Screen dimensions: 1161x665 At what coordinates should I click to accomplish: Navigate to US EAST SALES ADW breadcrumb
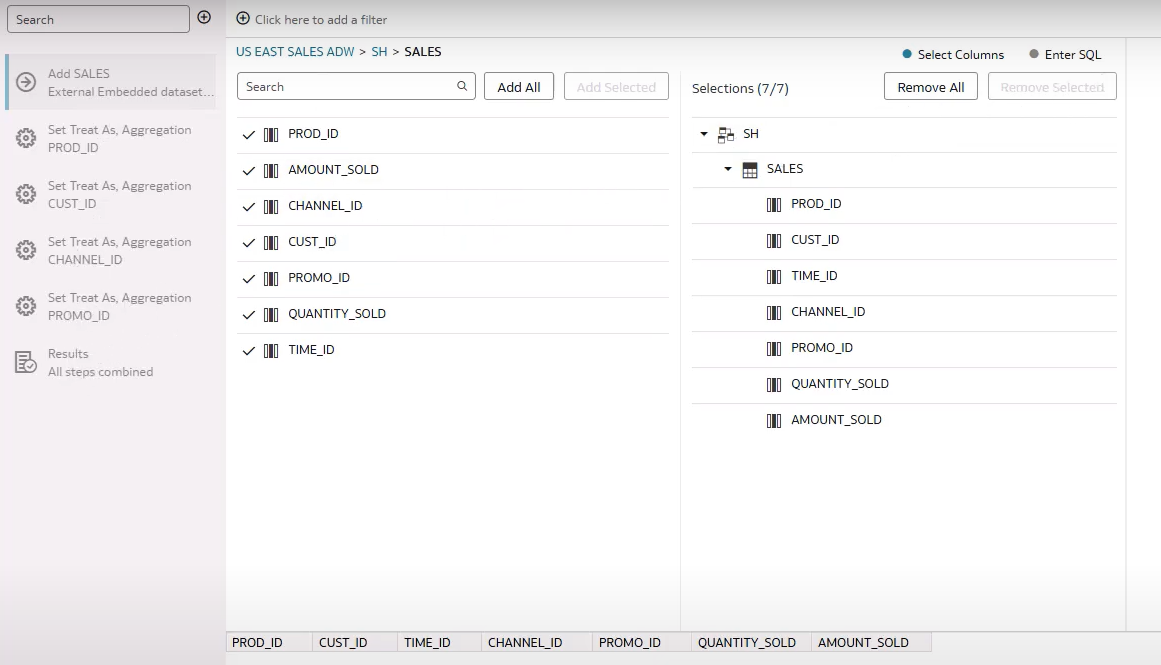pyautogui.click(x=295, y=51)
